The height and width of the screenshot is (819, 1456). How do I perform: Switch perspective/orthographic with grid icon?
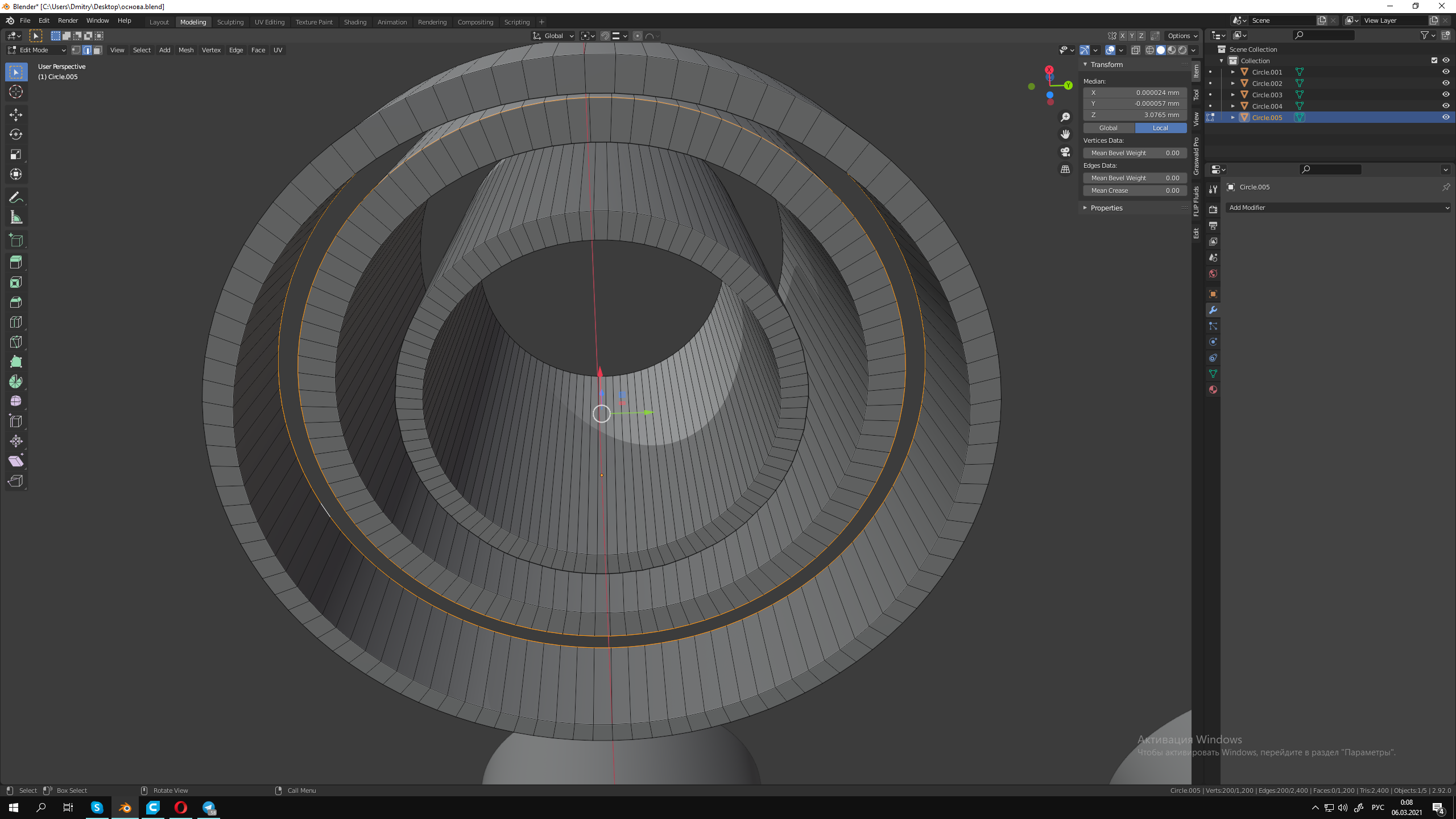[x=1065, y=170]
